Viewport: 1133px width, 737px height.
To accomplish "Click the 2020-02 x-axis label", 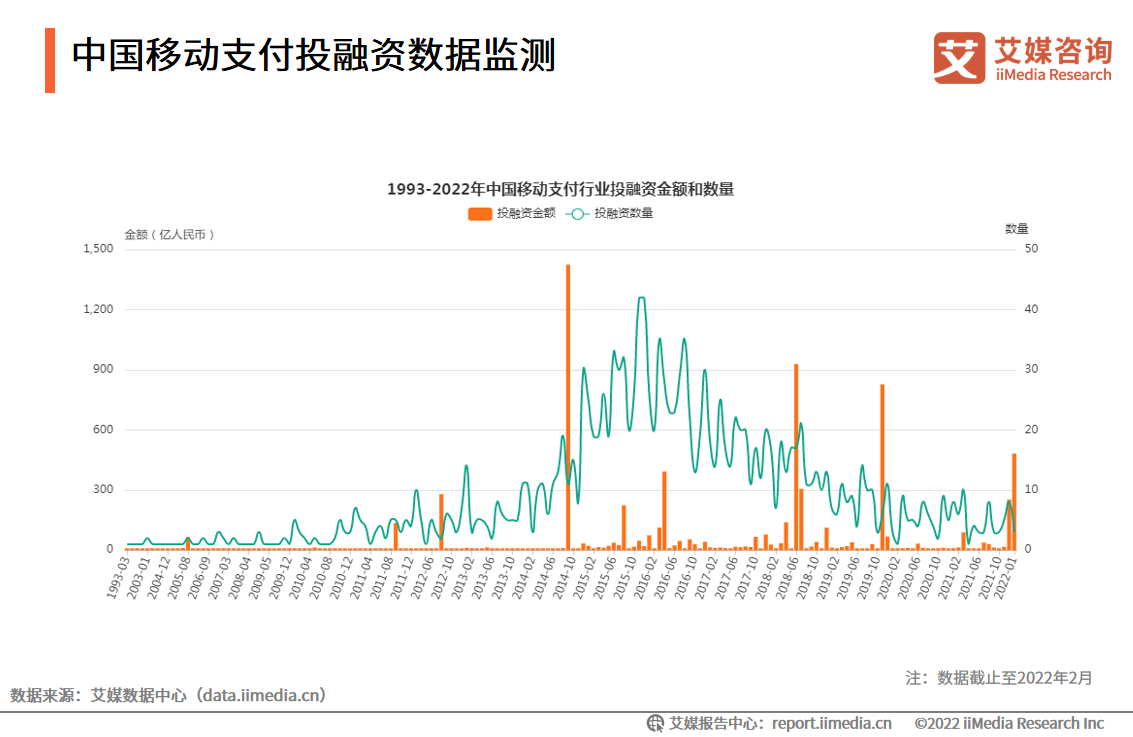I will point(890,577).
